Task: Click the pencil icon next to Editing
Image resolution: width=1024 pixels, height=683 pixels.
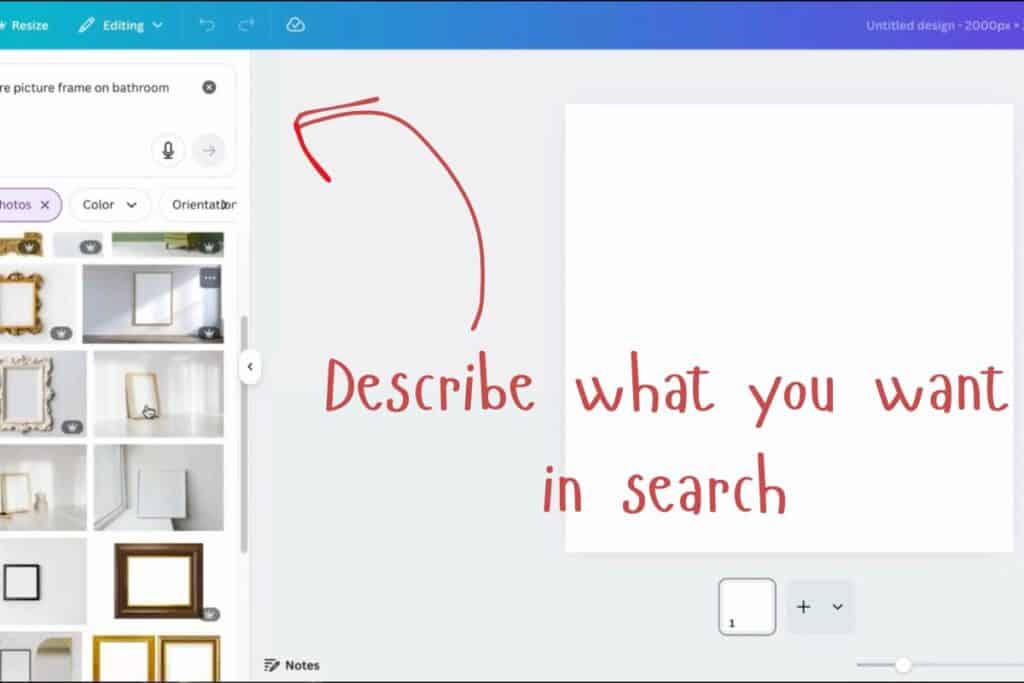Action: pos(88,25)
